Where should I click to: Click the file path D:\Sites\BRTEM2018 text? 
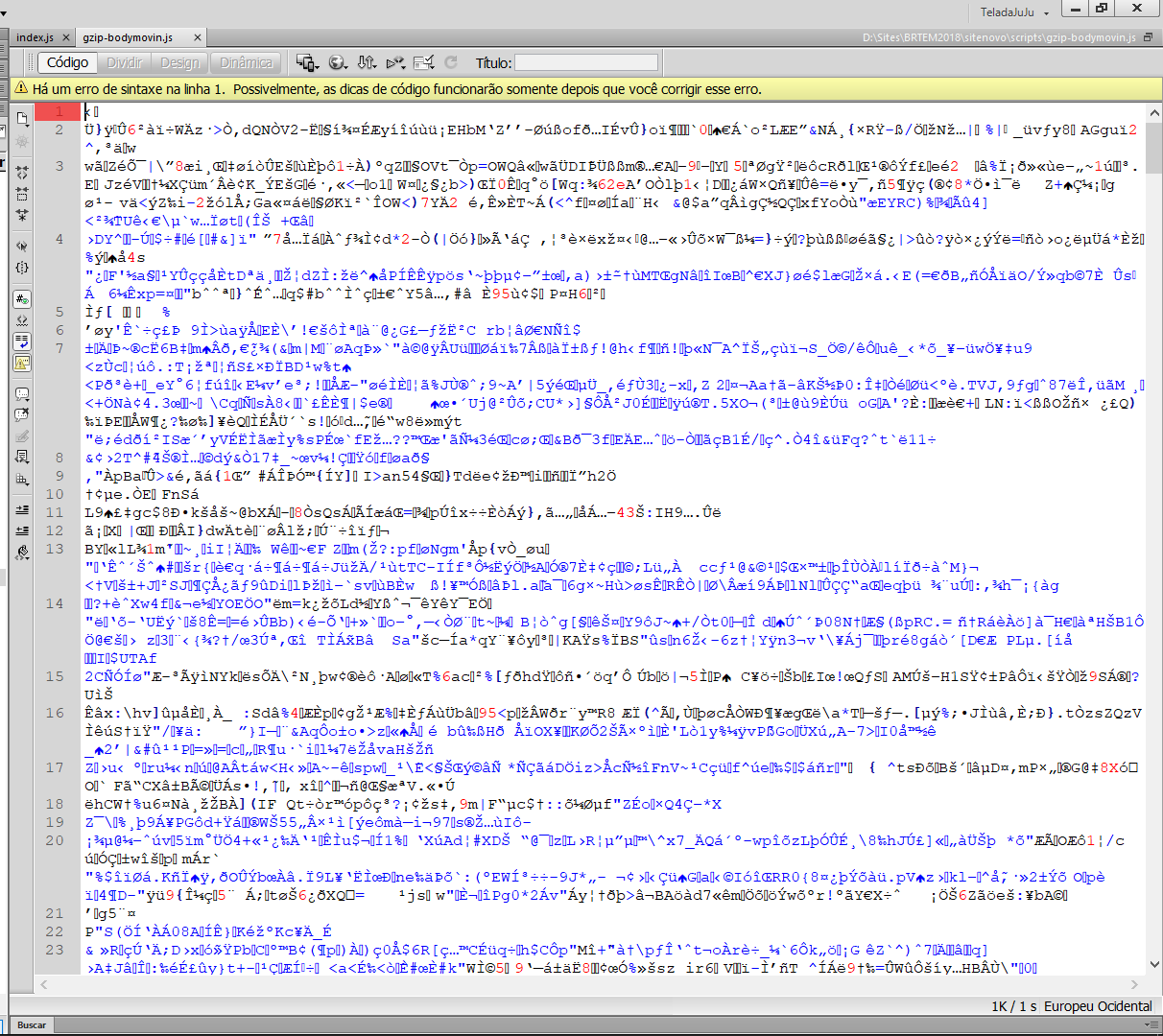pos(999,37)
